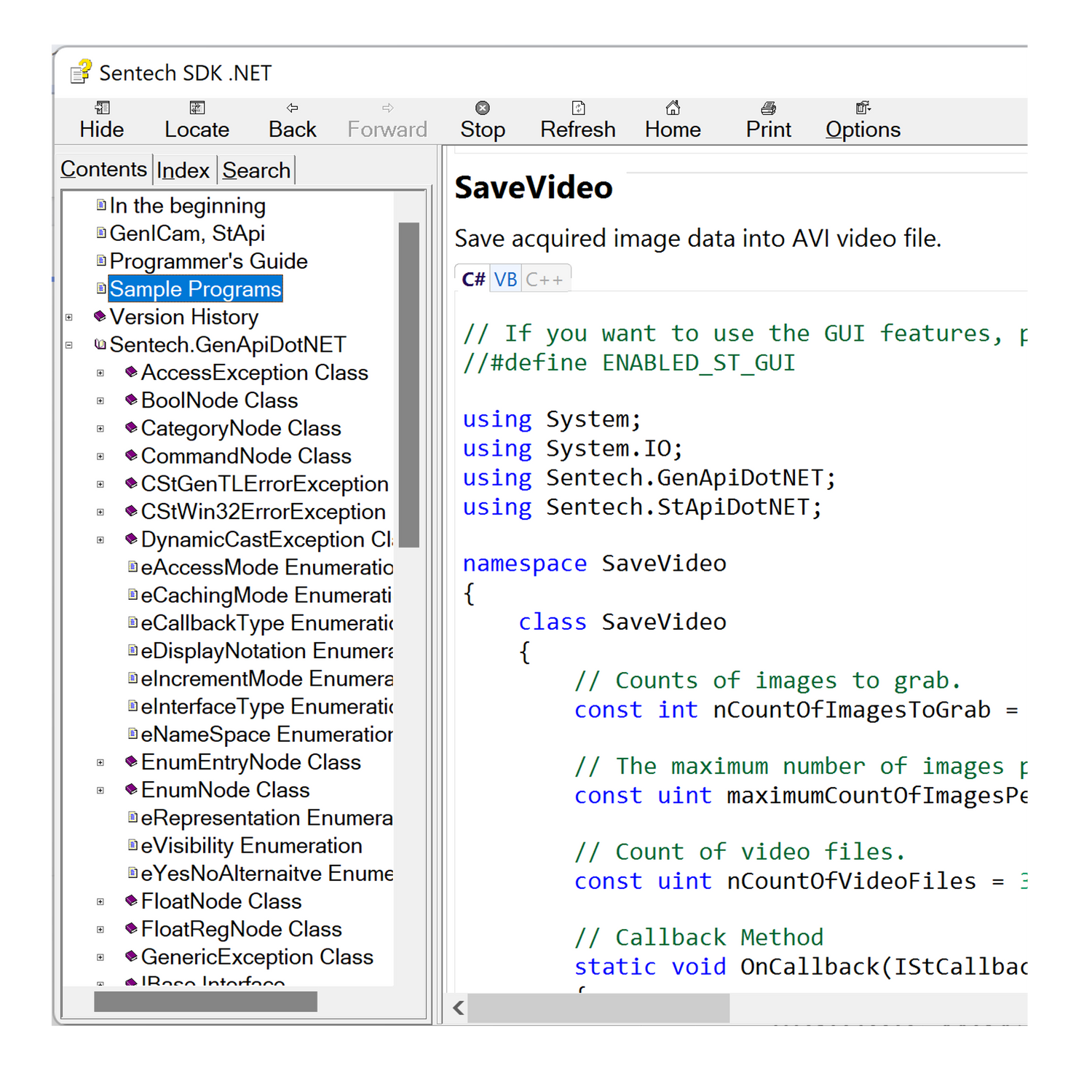The width and height of the screenshot is (1092, 1092).
Task: Click the contents pane vertical scrollbar
Action: click(x=408, y=384)
